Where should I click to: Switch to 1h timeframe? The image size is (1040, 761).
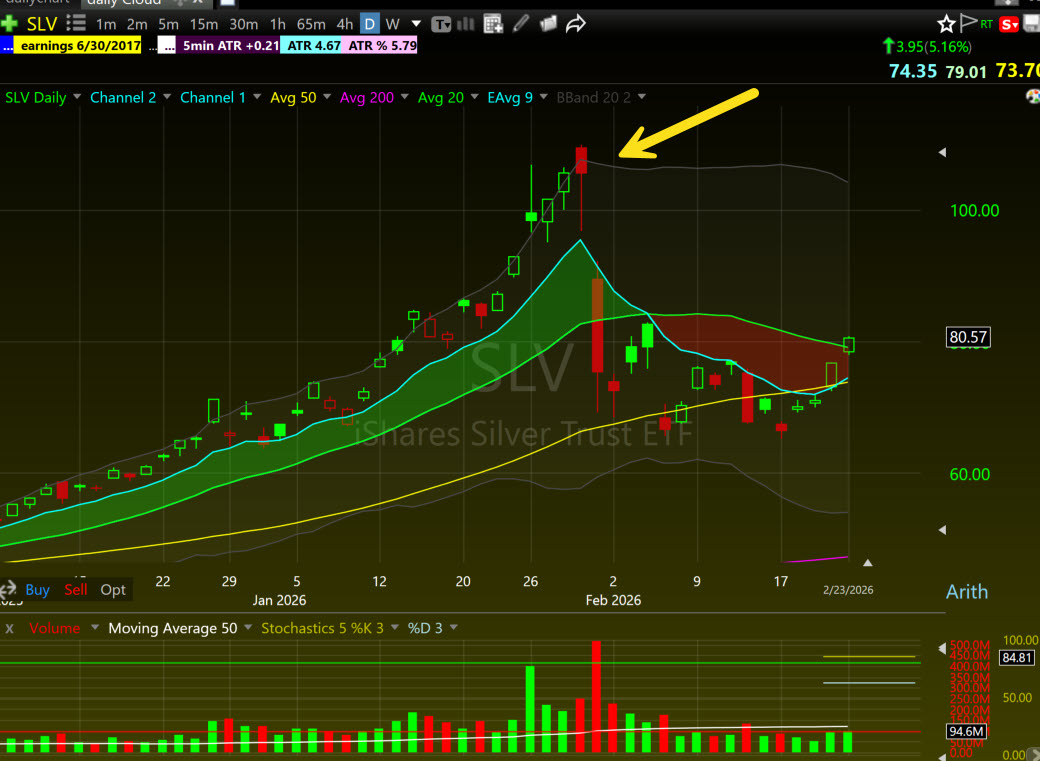pyautogui.click(x=277, y=25)
